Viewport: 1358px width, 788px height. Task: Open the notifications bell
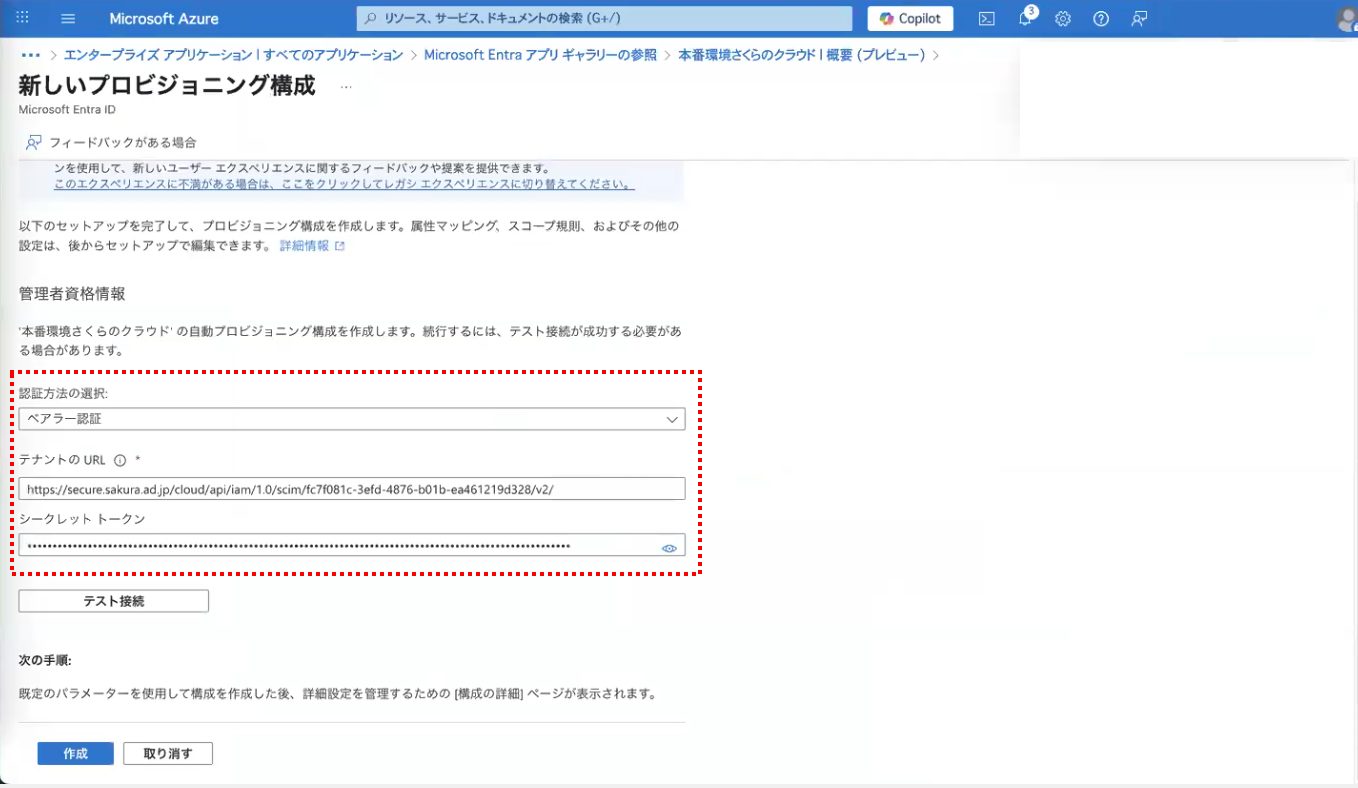pyautogui.click(x=1025, y=18)
